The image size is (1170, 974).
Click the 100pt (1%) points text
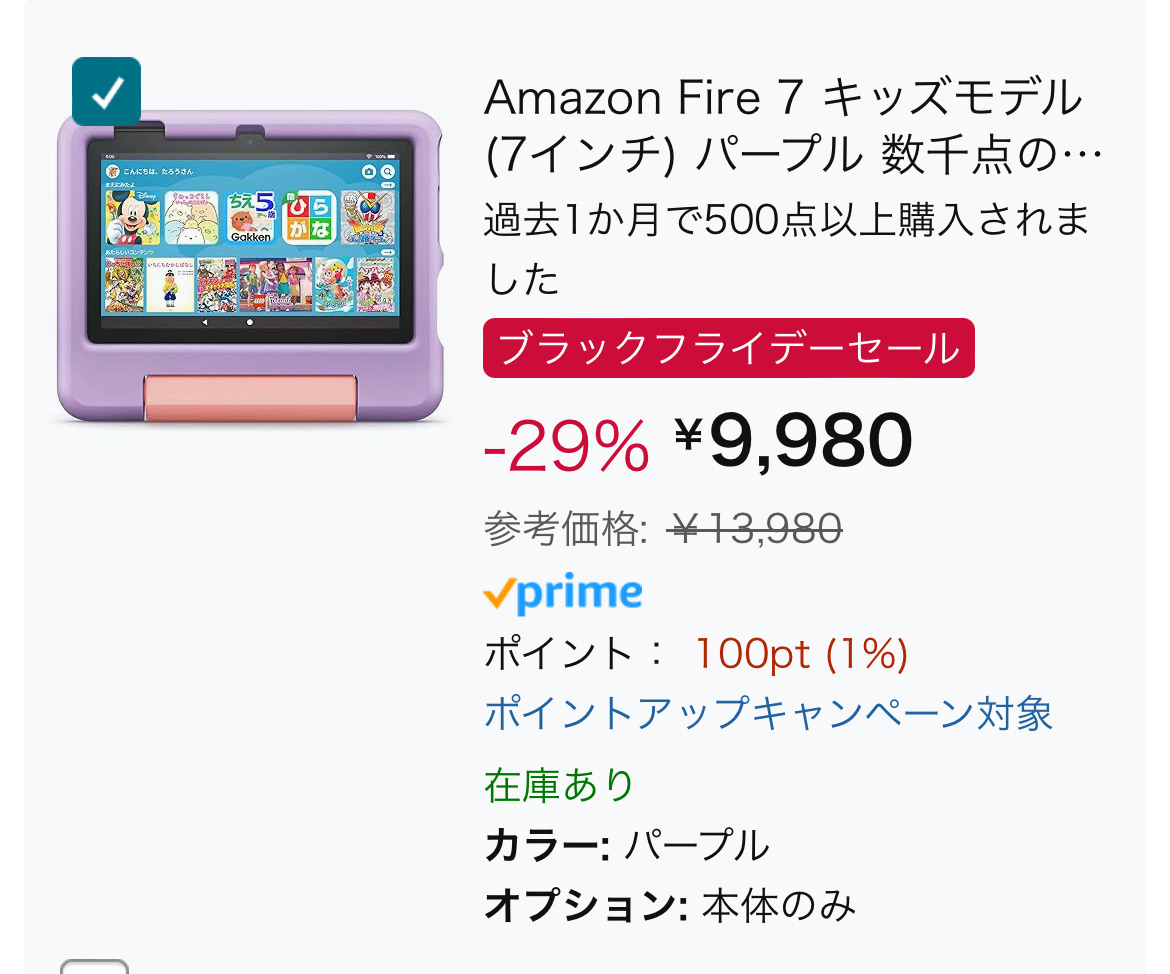point(800,654)
